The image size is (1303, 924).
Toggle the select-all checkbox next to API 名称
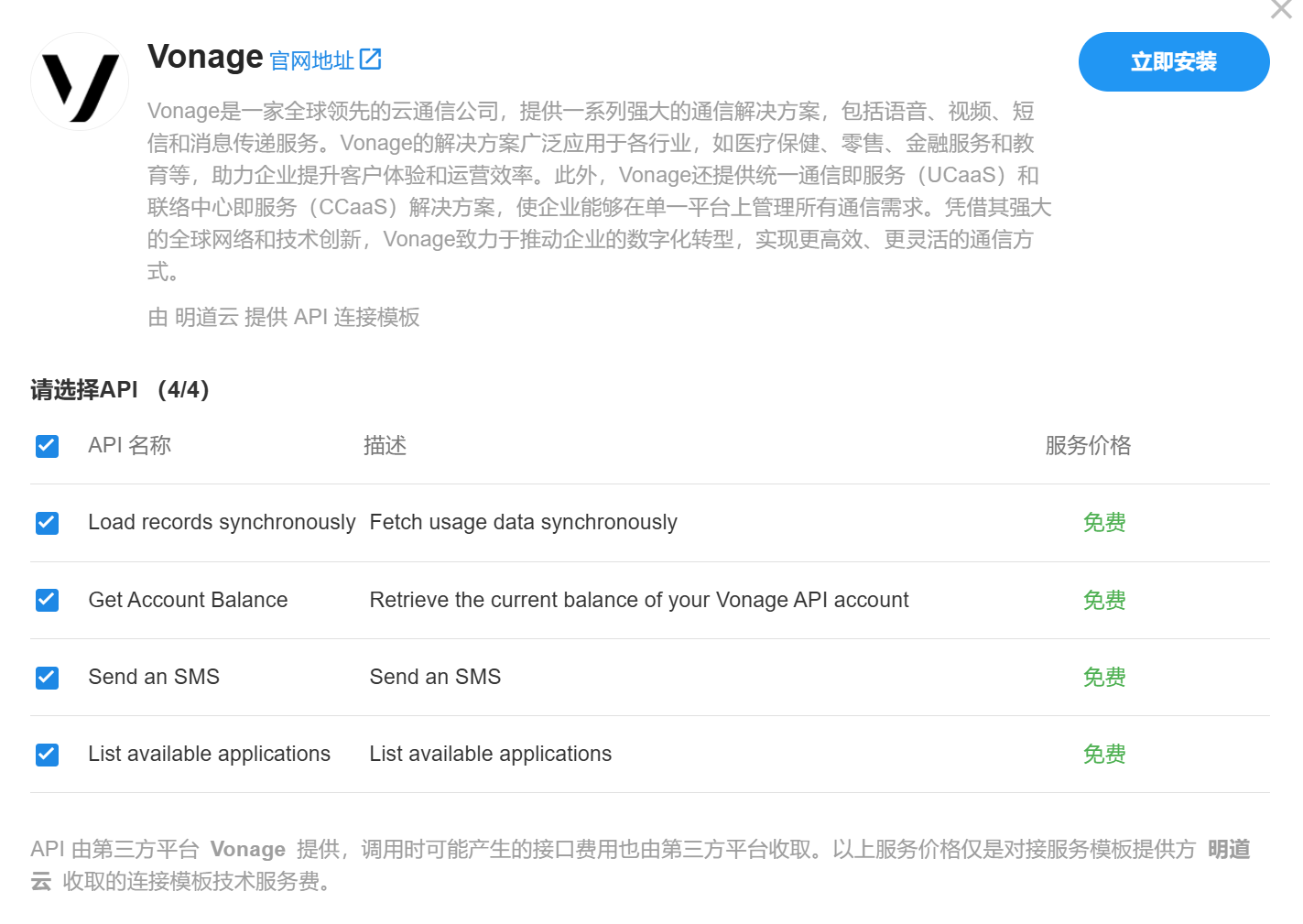(47, 446)
